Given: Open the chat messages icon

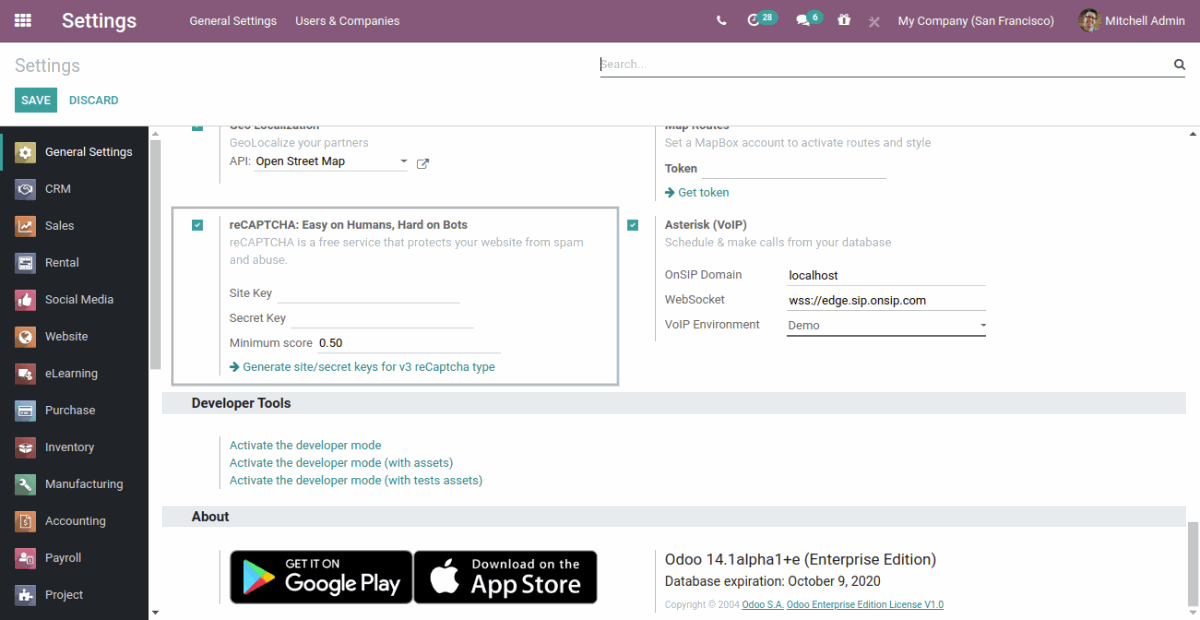Looking at the screenshot, I should point(803,21).
